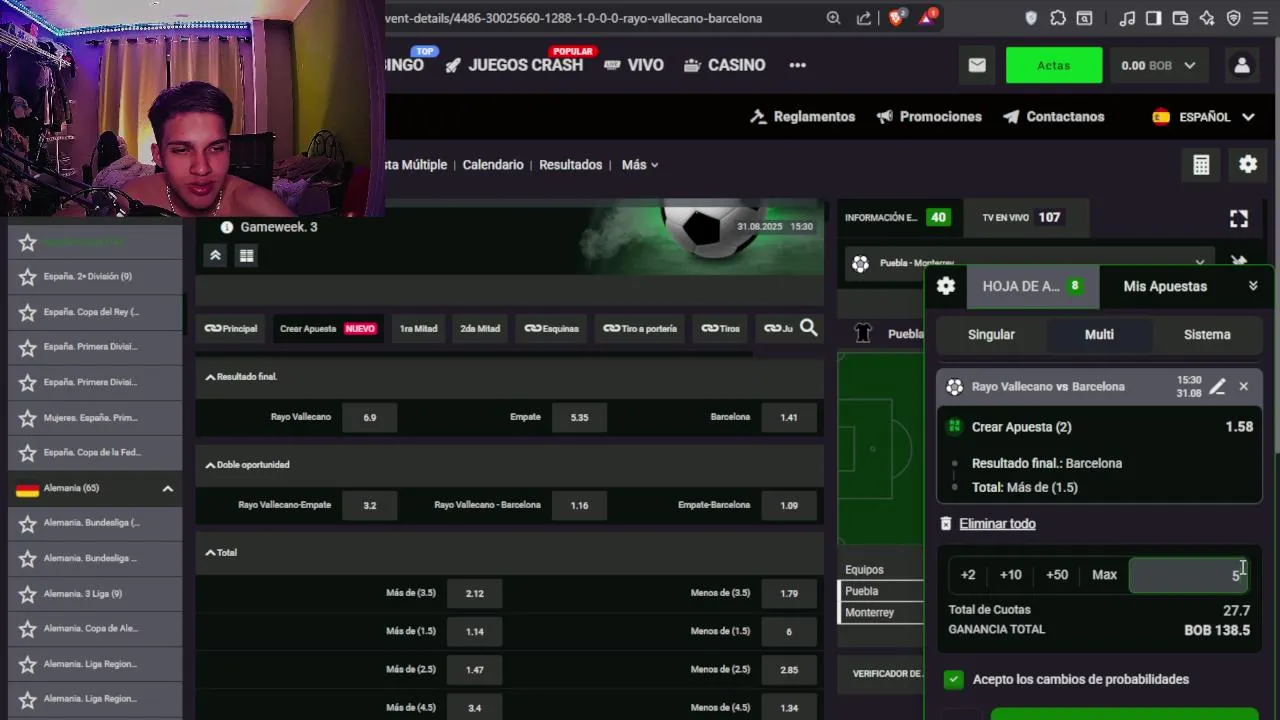
Task: Select the 1ra Mitad market tab
Action: (x=418, y=328)
